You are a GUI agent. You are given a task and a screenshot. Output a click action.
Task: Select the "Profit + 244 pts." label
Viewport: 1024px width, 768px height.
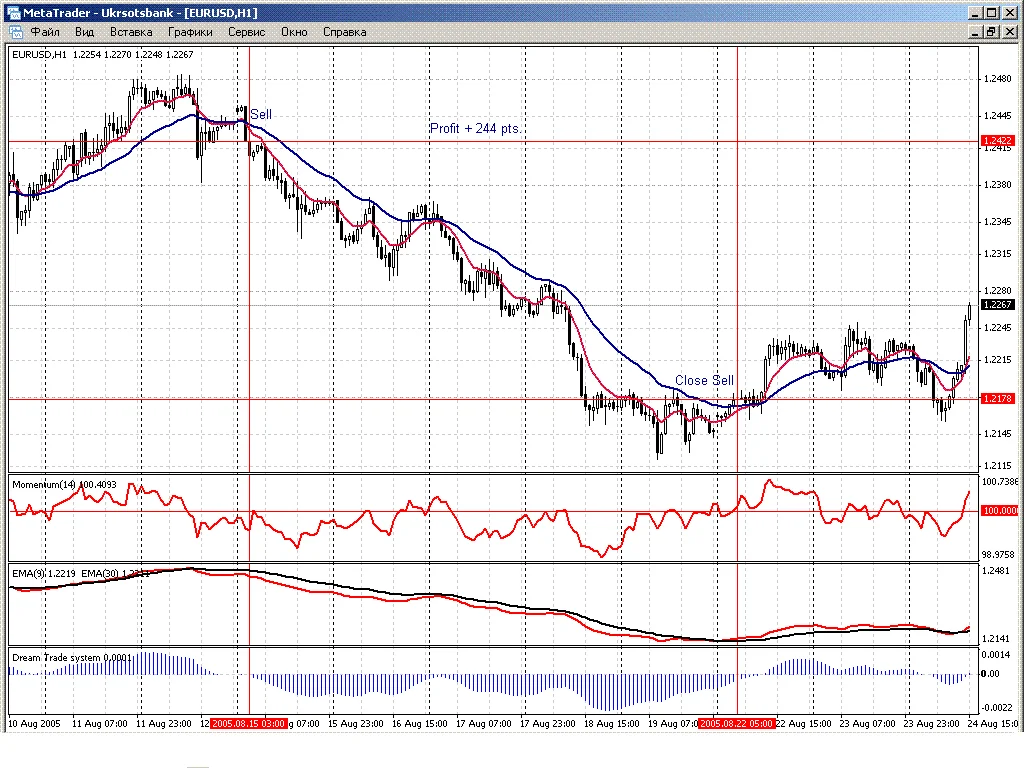[x=476, y=129]
